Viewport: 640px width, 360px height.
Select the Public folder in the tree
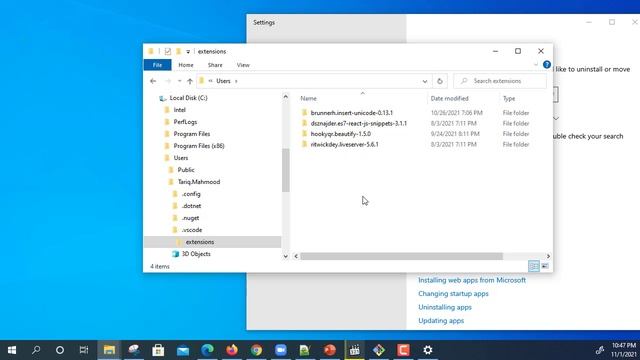[186, 170]
